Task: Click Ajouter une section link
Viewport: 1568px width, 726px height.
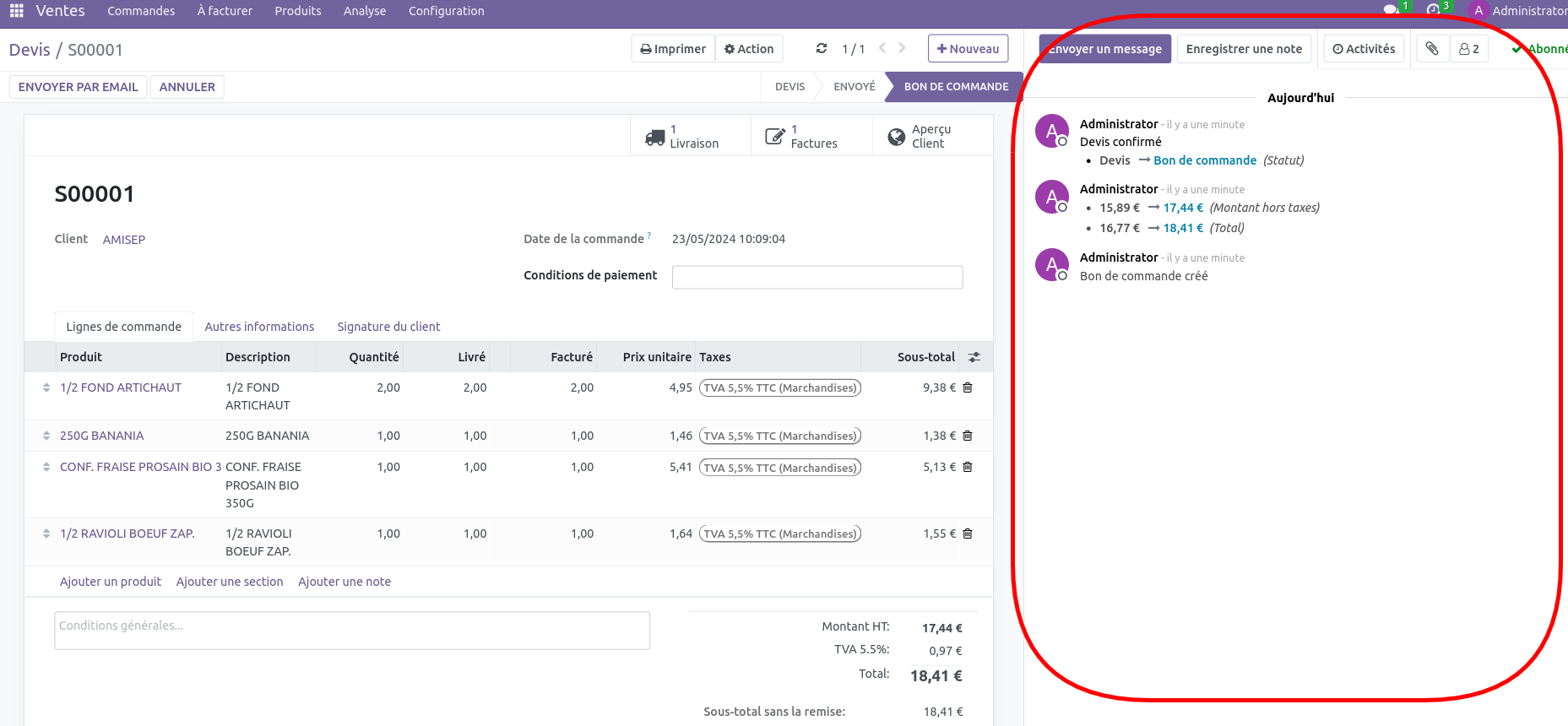Action: point(230,582)
